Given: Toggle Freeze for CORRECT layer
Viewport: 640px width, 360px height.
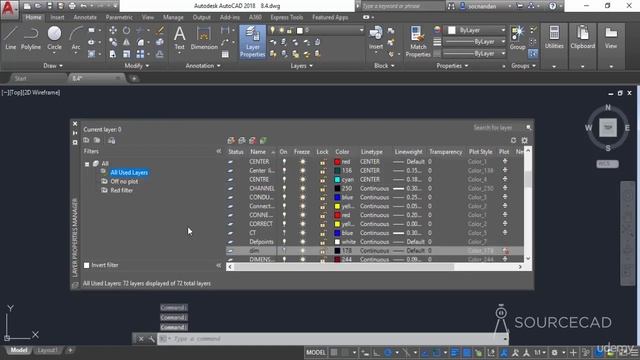Looking at the screenshot, I should pos(302,224).
